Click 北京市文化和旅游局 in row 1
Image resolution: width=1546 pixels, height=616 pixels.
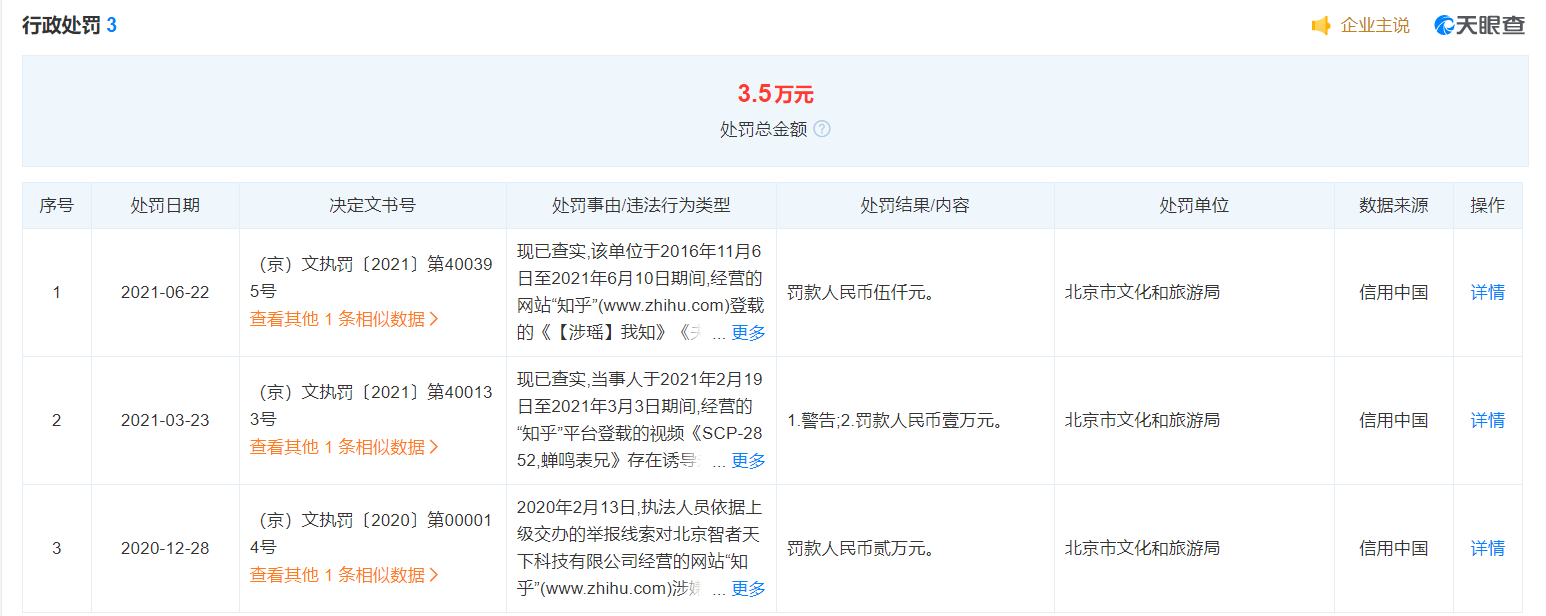coord(1142,292)
